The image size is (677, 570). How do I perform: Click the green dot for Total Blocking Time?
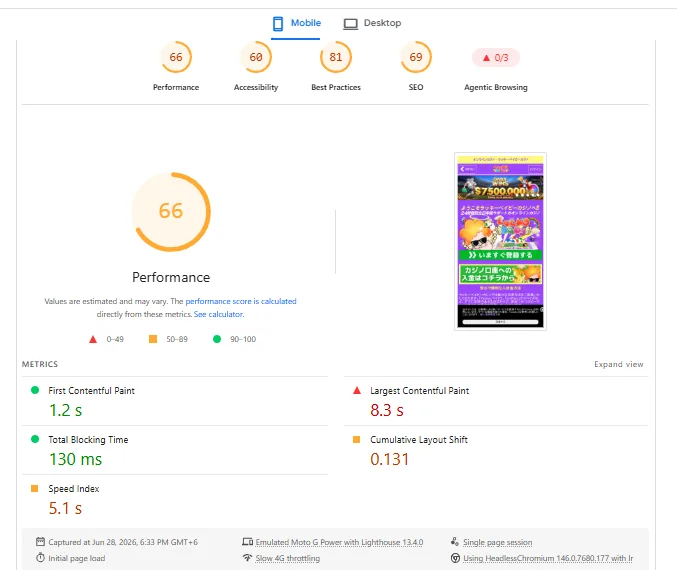point(35,439)
